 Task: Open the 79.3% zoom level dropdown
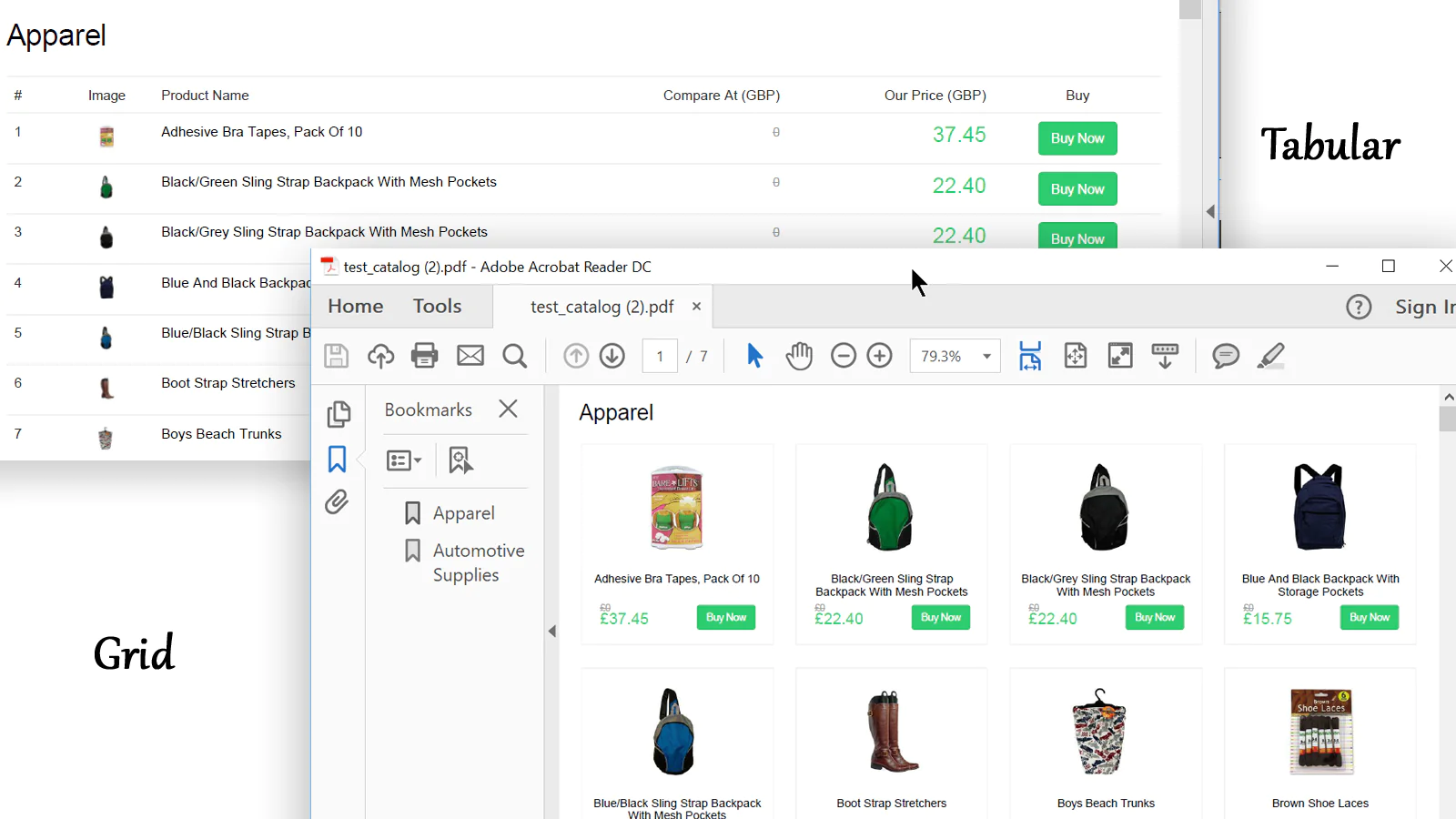(986, 356)
